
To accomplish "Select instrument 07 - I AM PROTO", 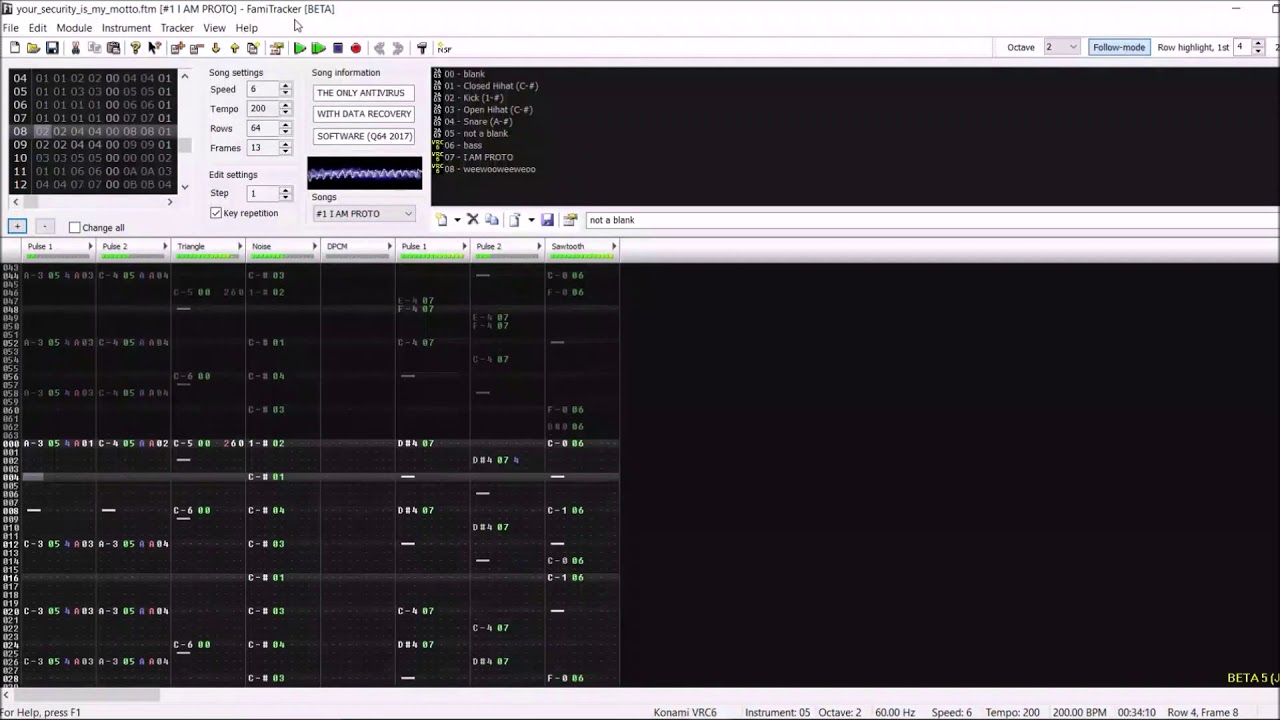I will (x=478, y=157).
